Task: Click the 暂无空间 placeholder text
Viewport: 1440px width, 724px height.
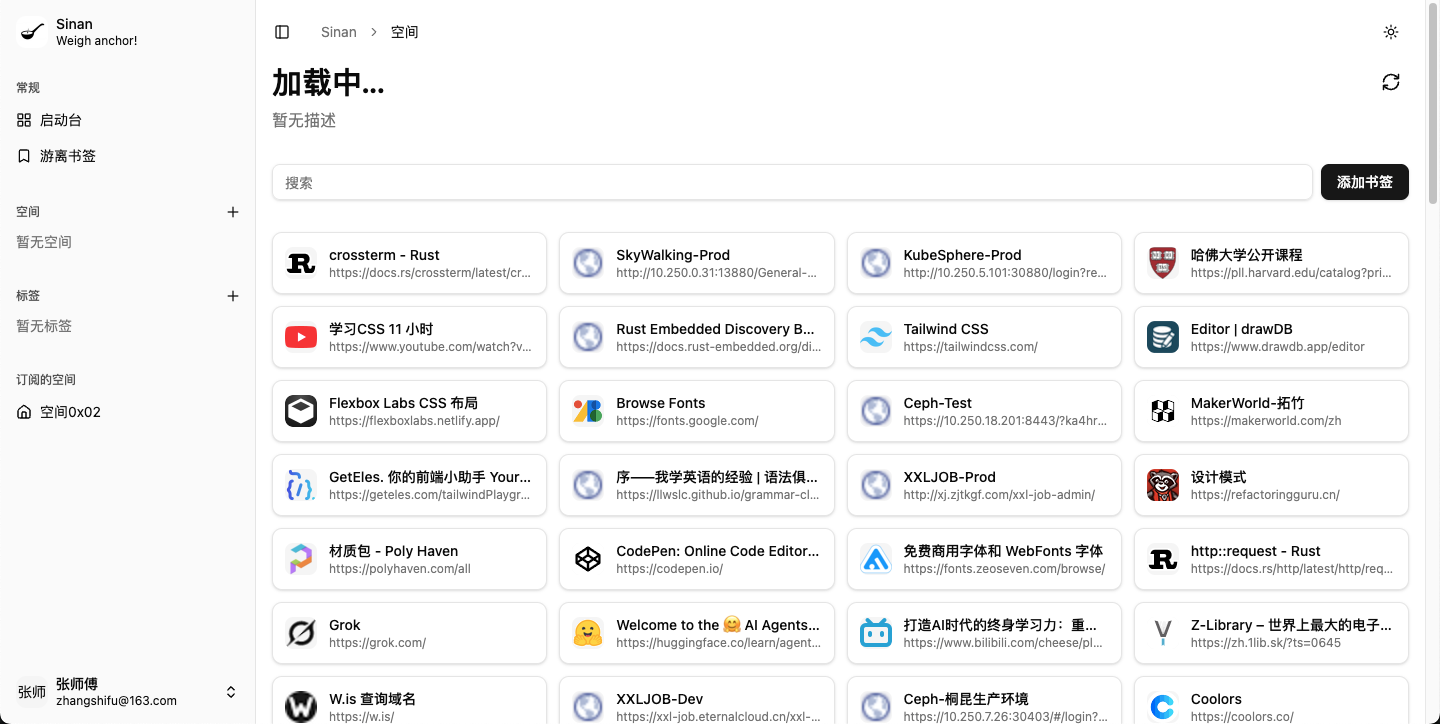Action: coord(44,242)
